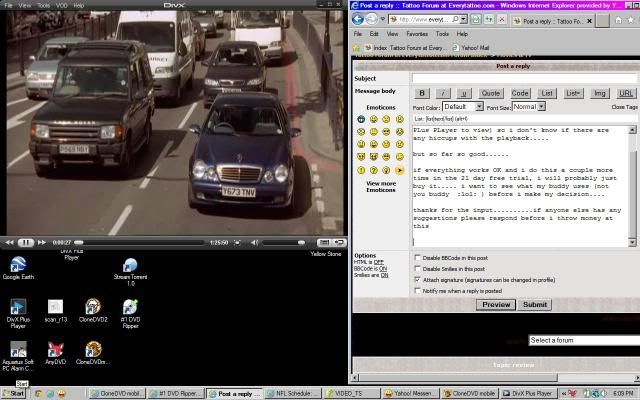Click the DivX seek bar handle
This screenshot has height=400, width=640.
79,242
